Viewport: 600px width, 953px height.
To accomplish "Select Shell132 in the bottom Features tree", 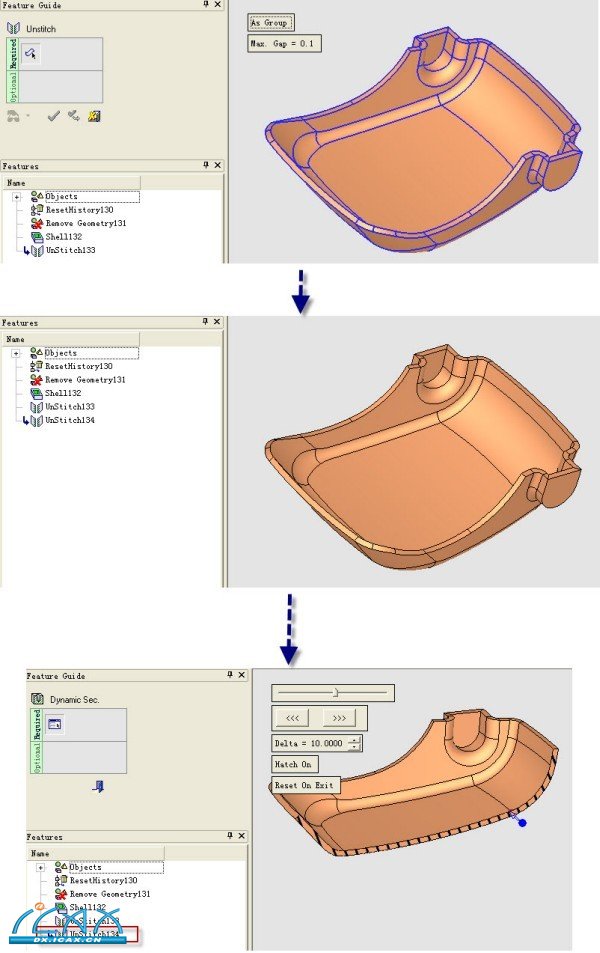I will click(x=88, y=907).
